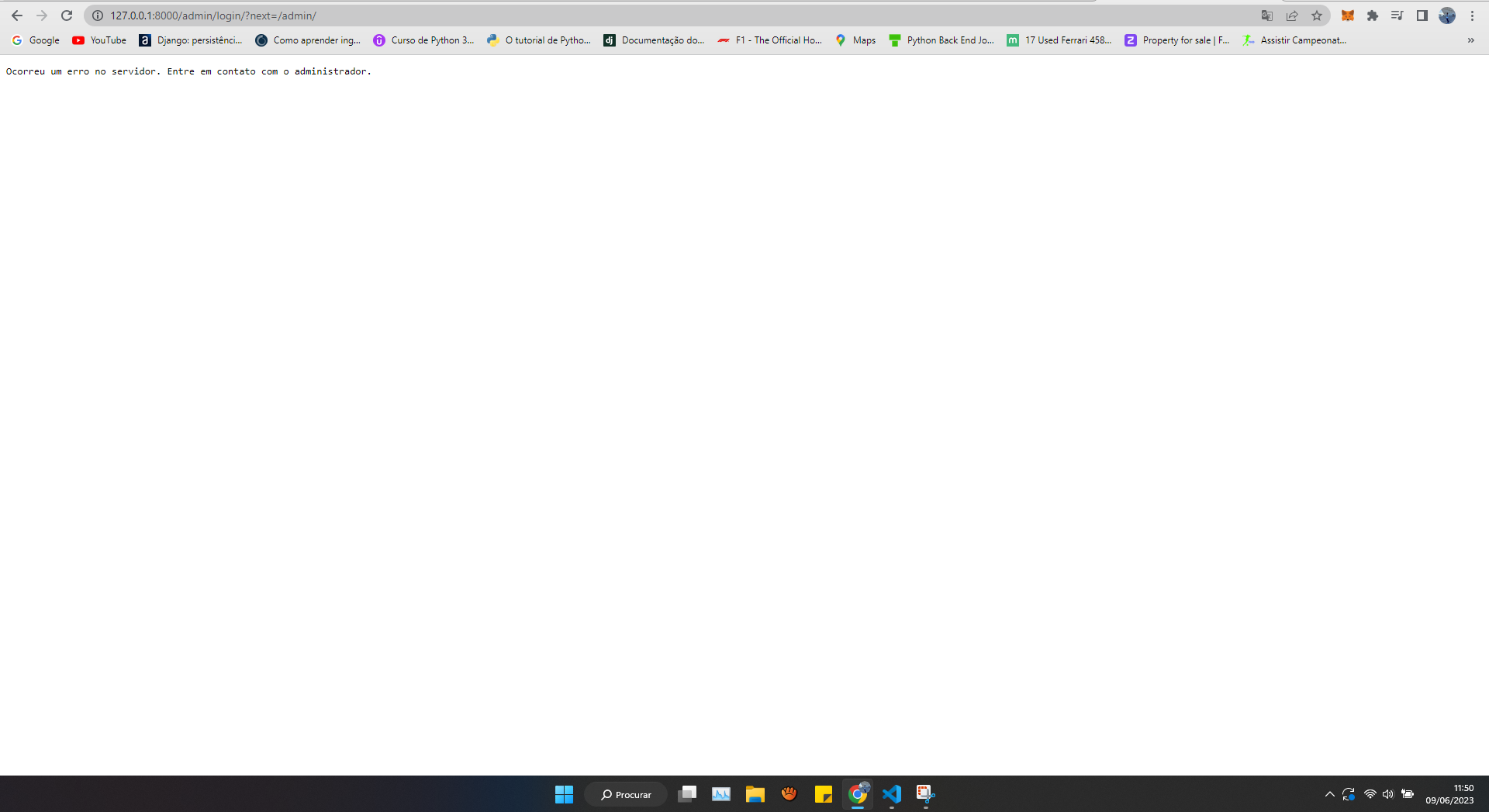1489x812 pixels.
Task: Open Task View on the taskbar
Action: click(687, 794)
